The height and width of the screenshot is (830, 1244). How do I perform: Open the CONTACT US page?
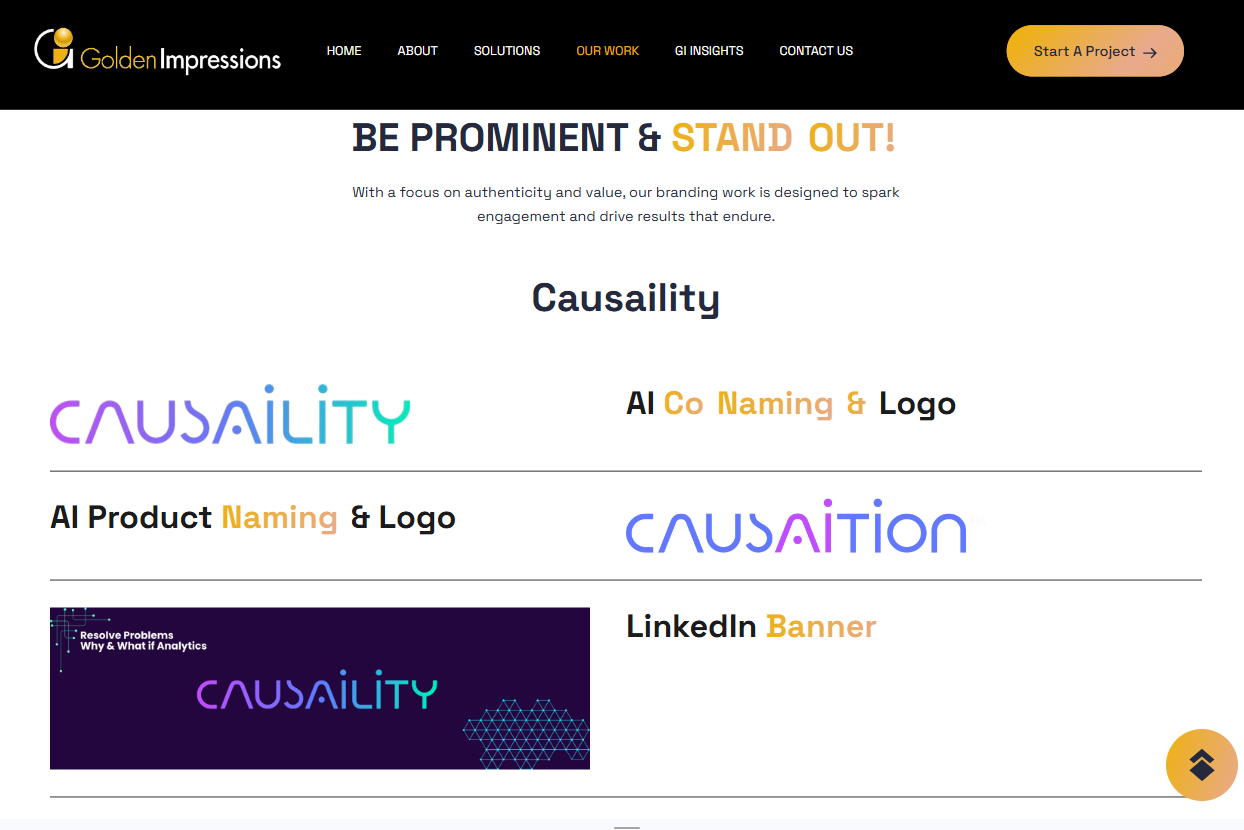click(x=816, y=51)
